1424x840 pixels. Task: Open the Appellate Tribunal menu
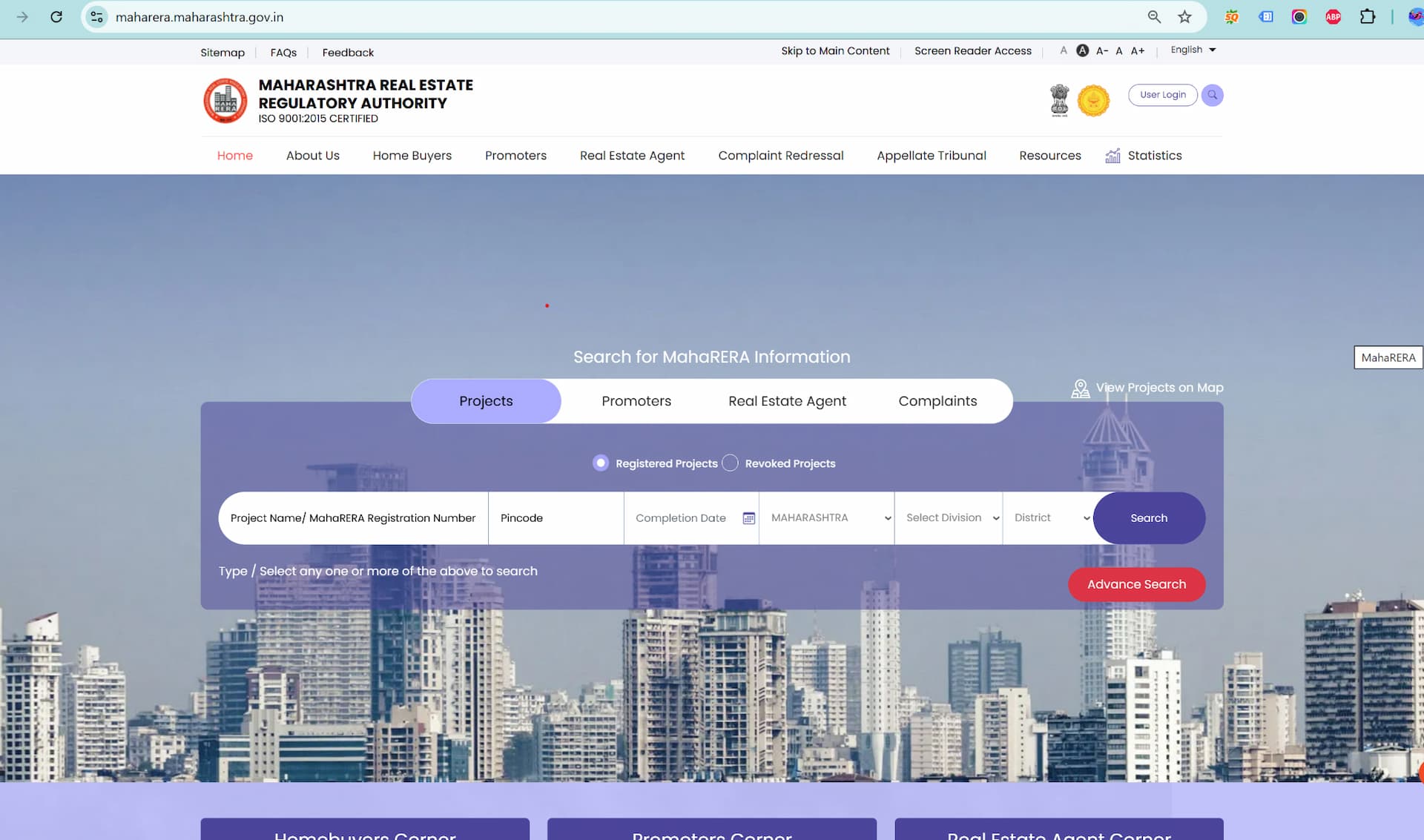(x=932, y=156)
